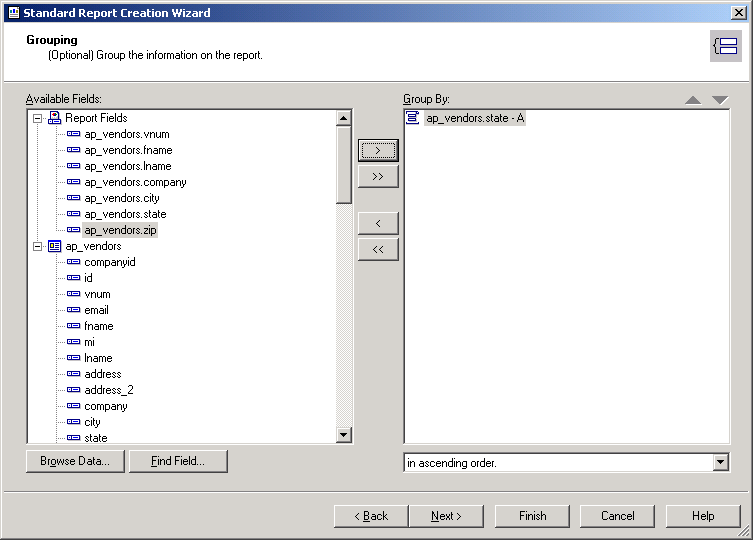Select ap_vendors.state - A in Group By
This screenshot has width=753, height=540.
point(475,118)
